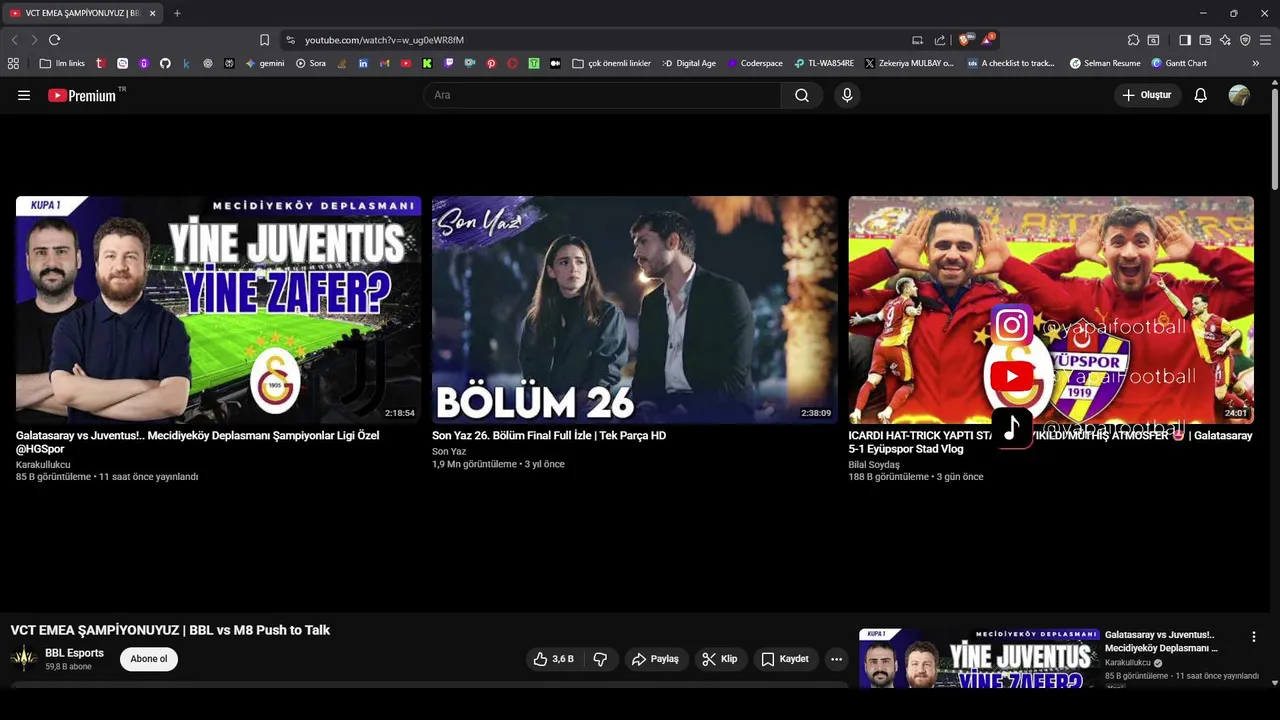This screenshot has width=1280, height=720.
Task: Open the GitHub bookmark icon
Action: click(x=165, y=63)
